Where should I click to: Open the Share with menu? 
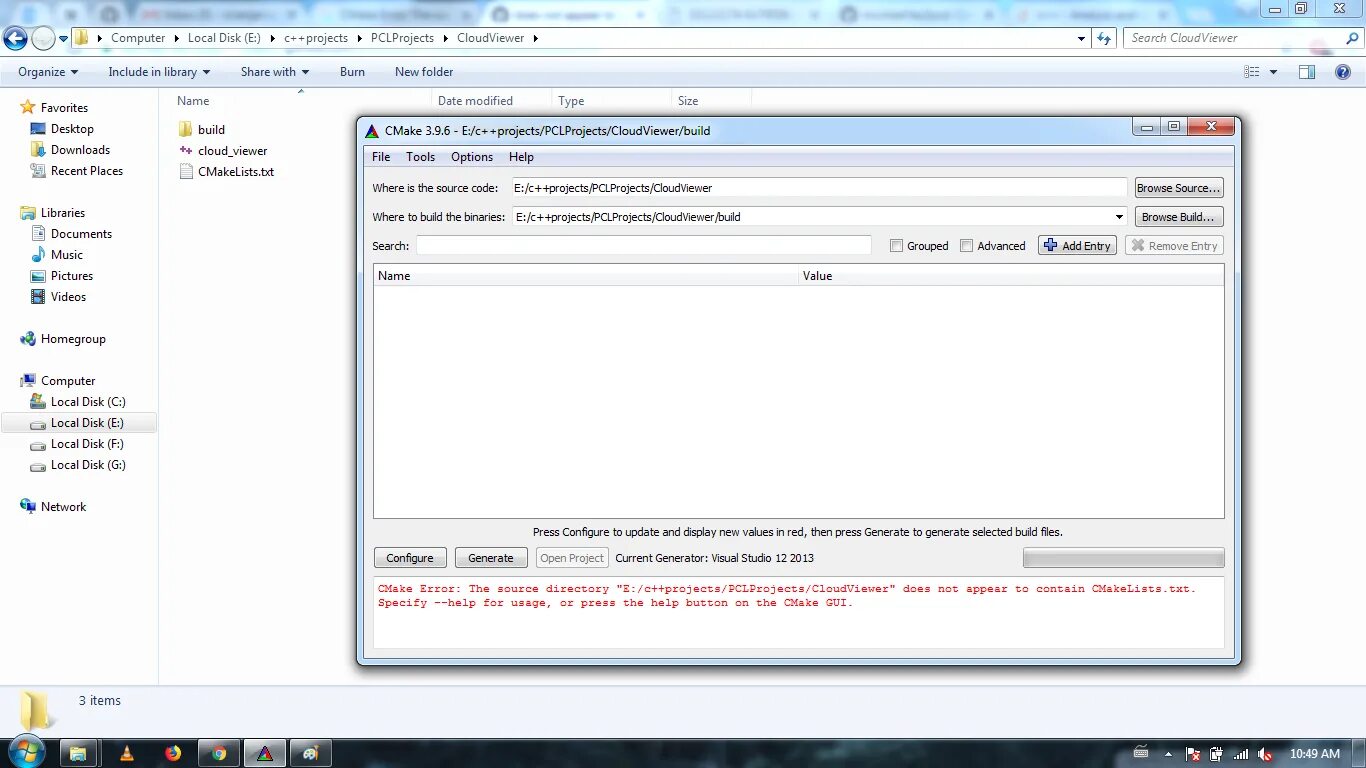[x=275, y=72]
